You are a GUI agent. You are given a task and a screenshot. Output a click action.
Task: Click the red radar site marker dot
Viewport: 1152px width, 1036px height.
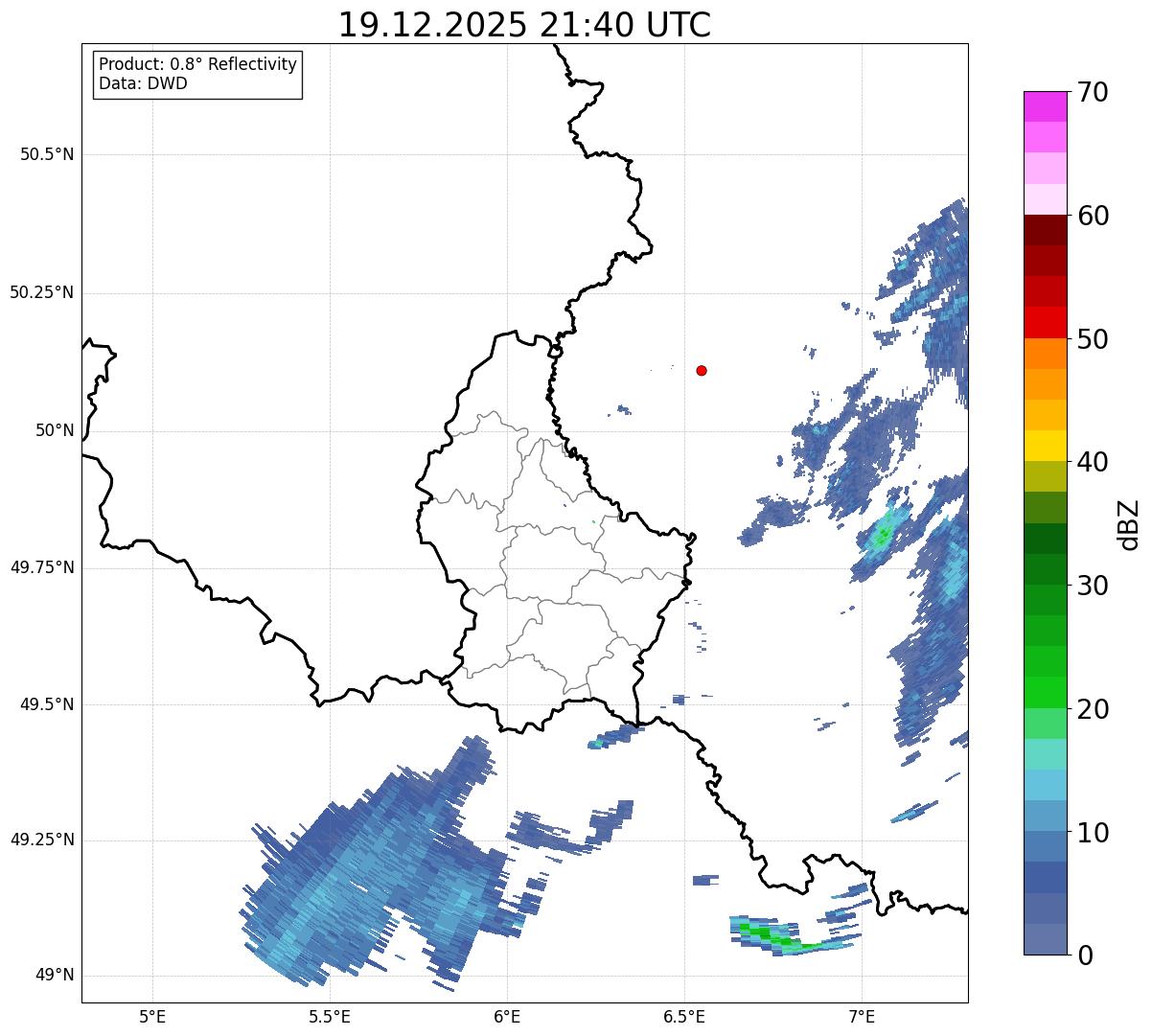pos(702,370)
